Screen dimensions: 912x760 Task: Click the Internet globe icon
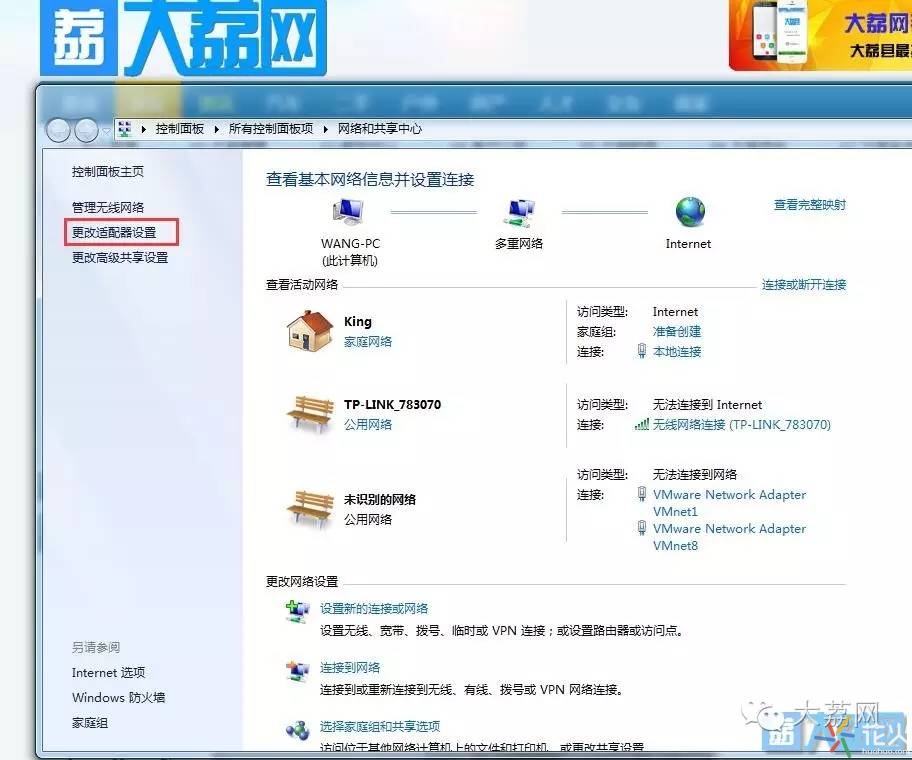click(x=688, y=210)
